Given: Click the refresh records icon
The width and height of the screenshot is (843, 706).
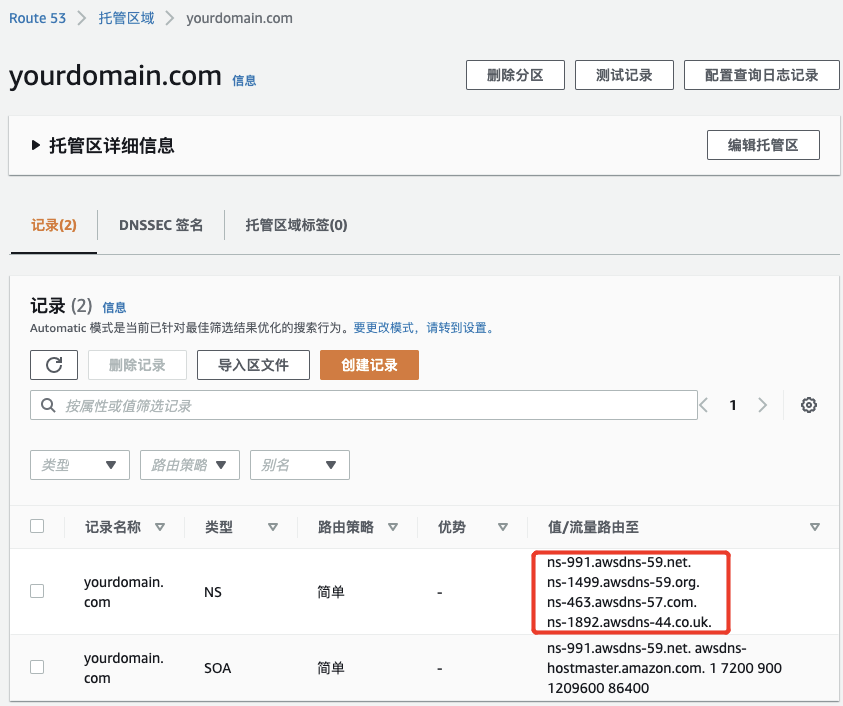Looking at the screenshot, I should click(54, 365).
